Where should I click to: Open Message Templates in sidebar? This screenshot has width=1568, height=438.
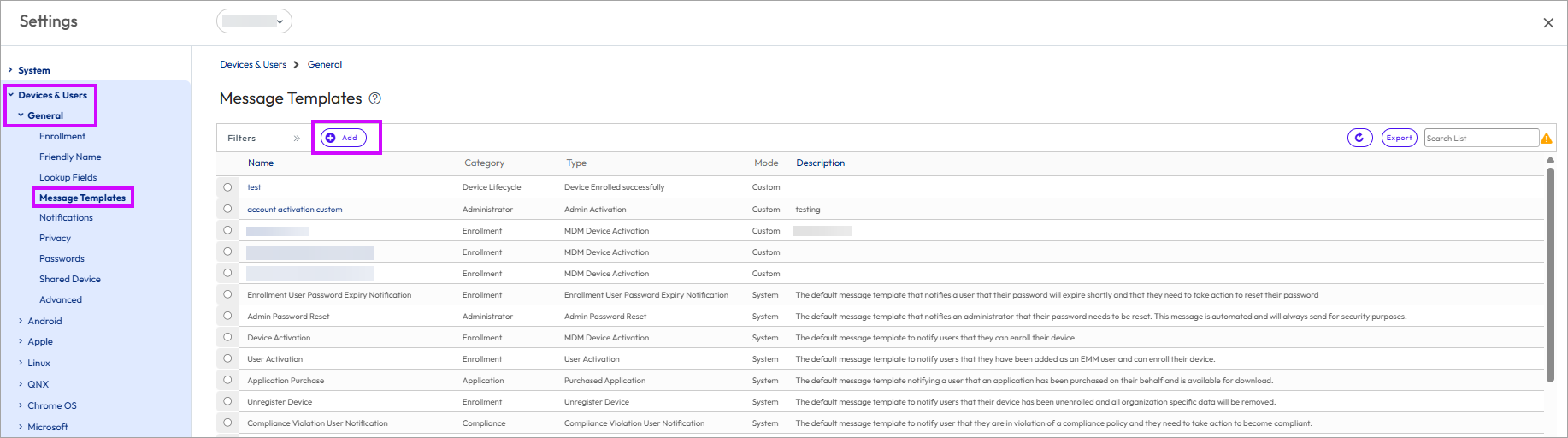(x=82, y=198)
